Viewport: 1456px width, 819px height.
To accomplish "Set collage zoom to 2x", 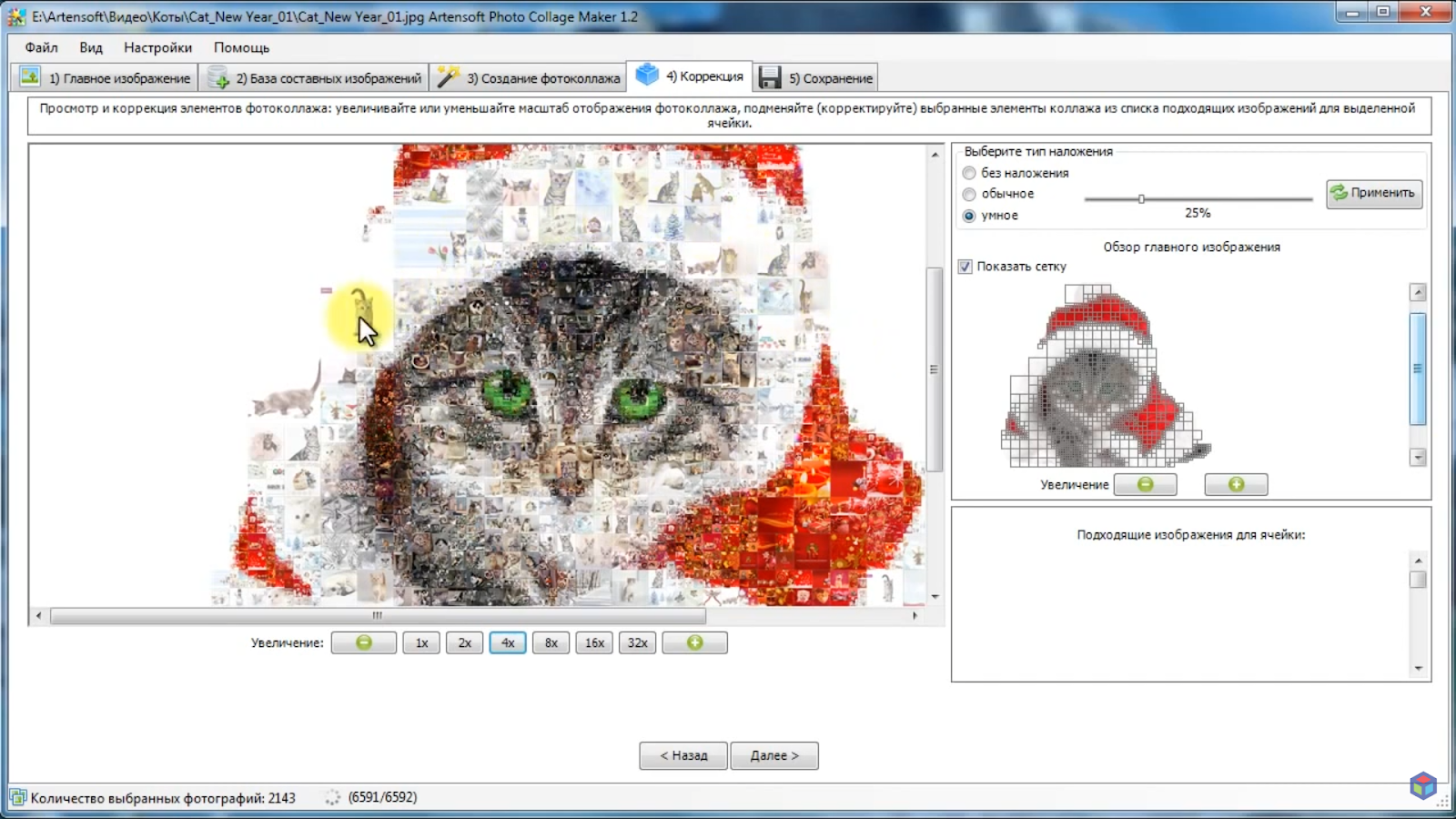I will click(465, 642).
